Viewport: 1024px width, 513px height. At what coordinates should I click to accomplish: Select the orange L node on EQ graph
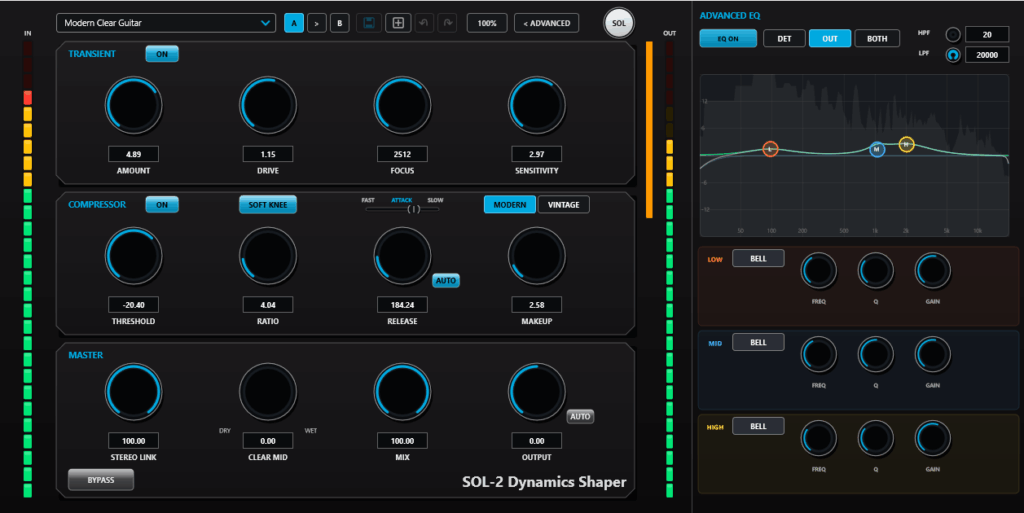click(770, 149)
